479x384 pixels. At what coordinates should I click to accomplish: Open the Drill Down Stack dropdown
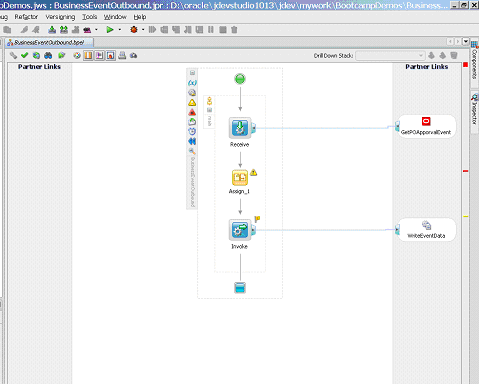click(390, 55)
